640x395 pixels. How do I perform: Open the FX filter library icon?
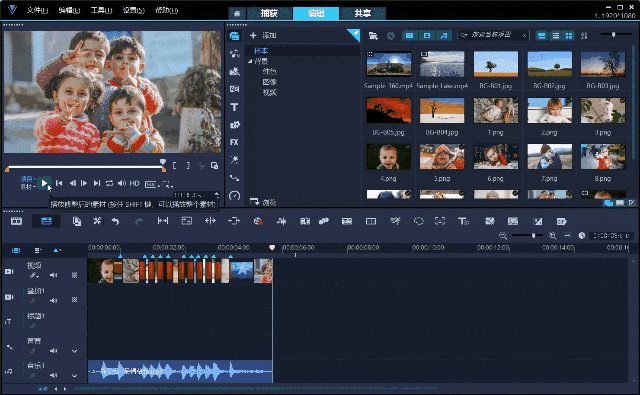(x=234, y=142)
